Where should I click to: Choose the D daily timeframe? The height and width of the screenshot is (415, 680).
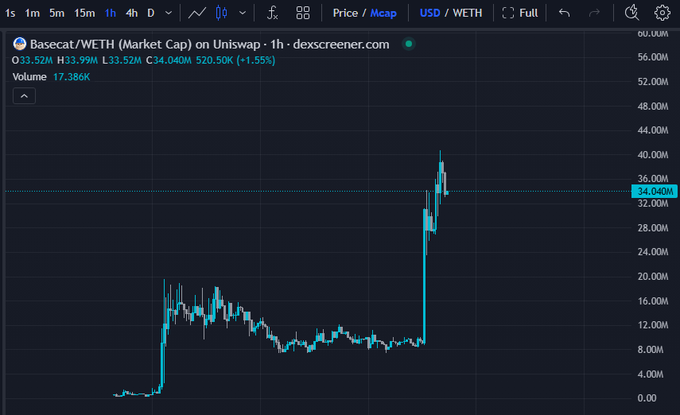pyautogui.click(x=151, y=13)
